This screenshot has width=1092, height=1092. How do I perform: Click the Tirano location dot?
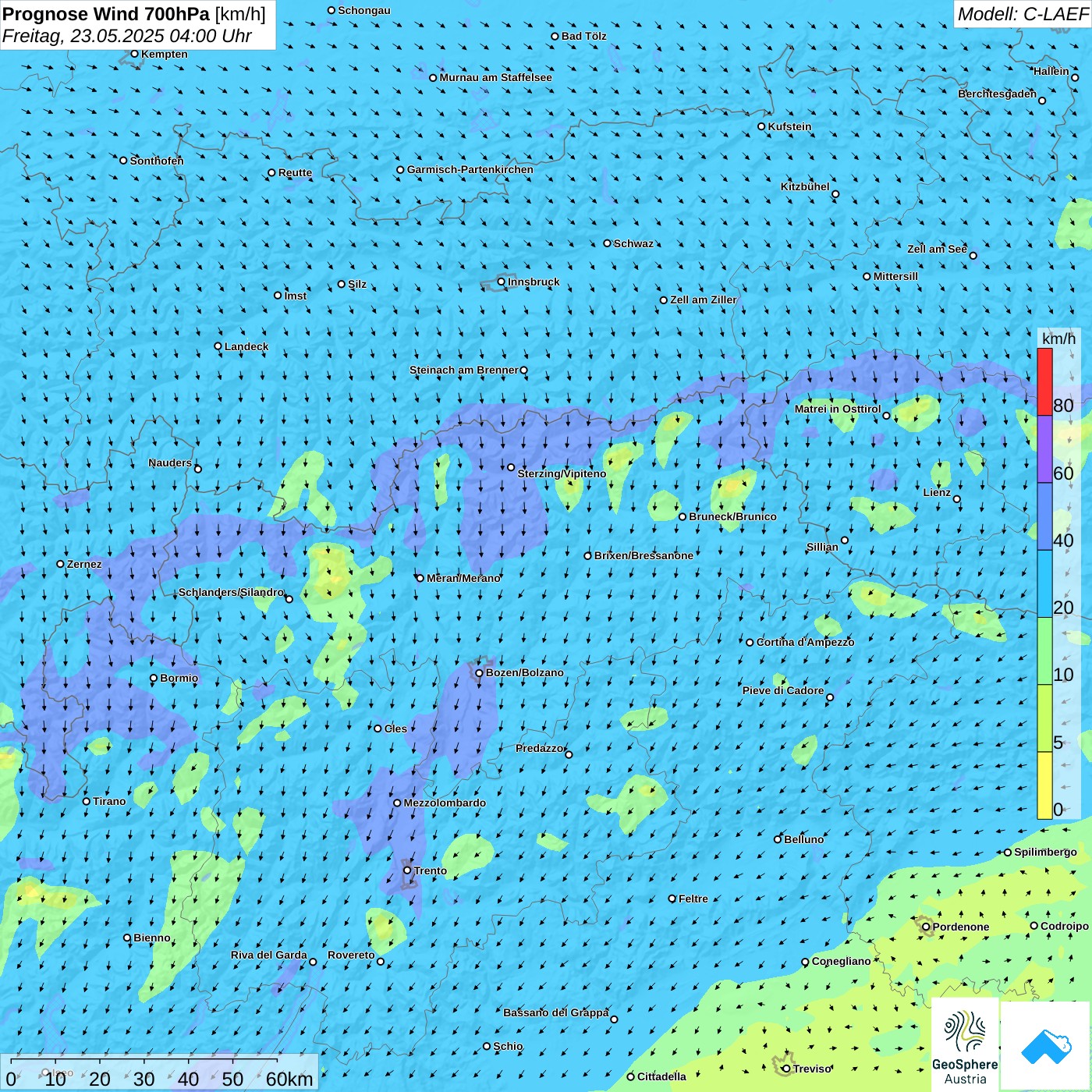(87, 801)
